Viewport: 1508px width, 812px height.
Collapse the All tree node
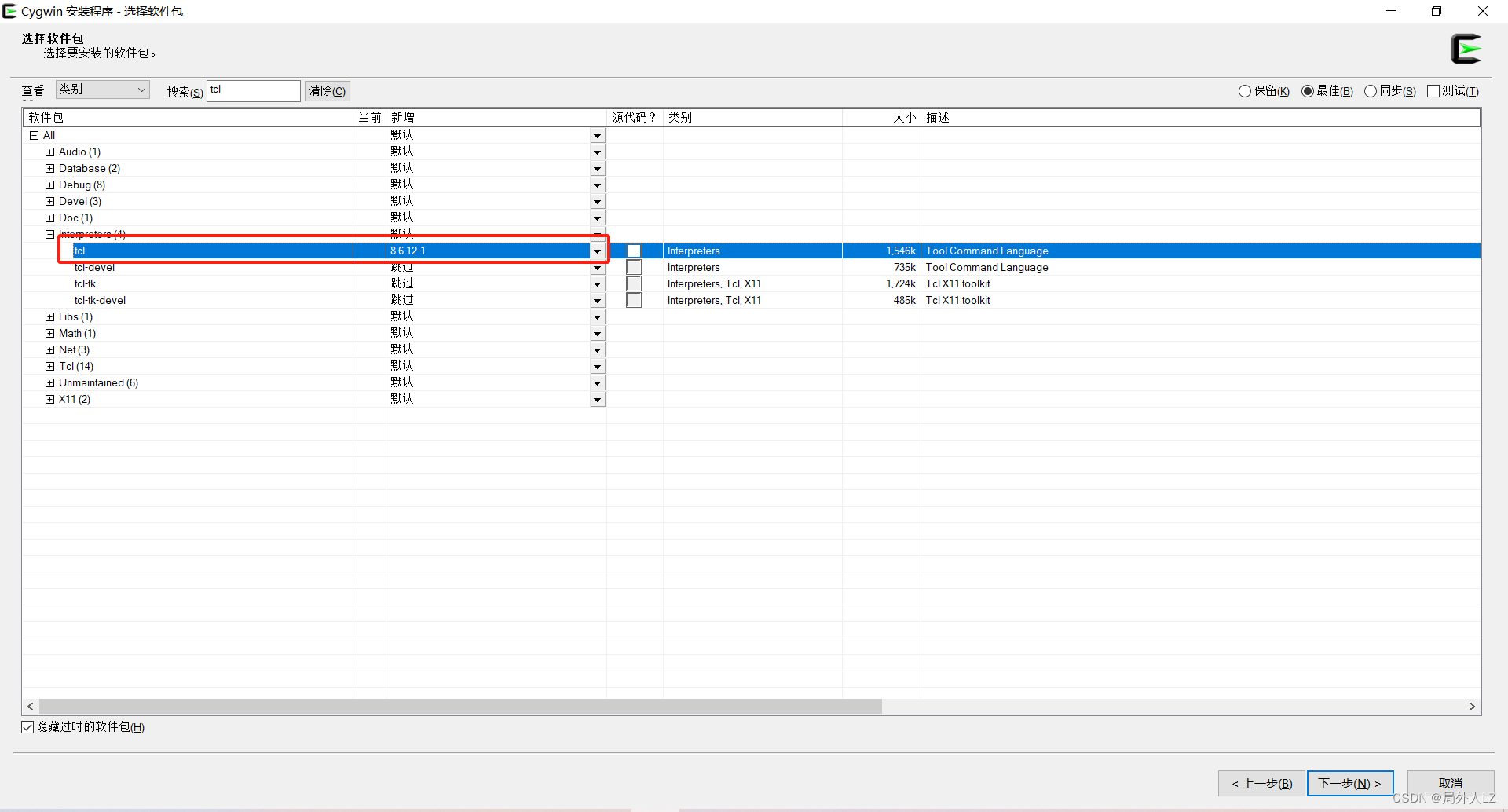(35, 136)
